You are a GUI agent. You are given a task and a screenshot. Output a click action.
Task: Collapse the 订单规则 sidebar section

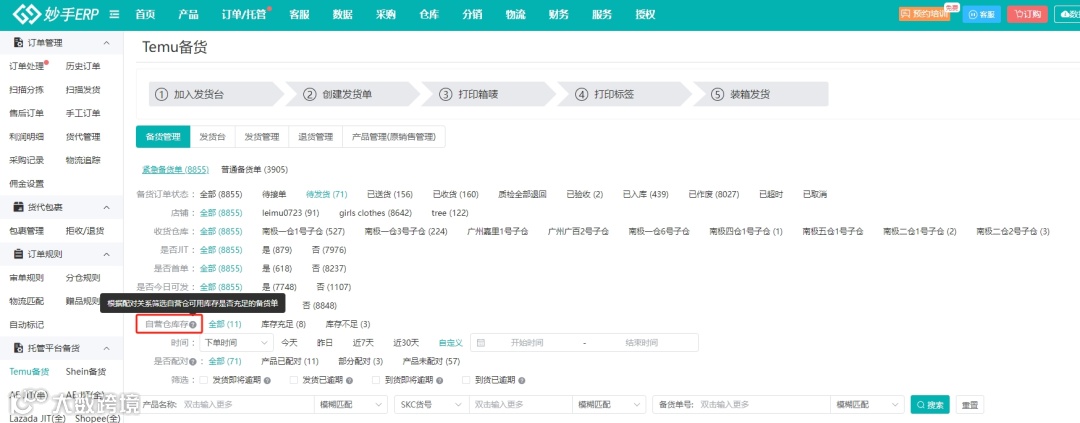coord(106,254)
